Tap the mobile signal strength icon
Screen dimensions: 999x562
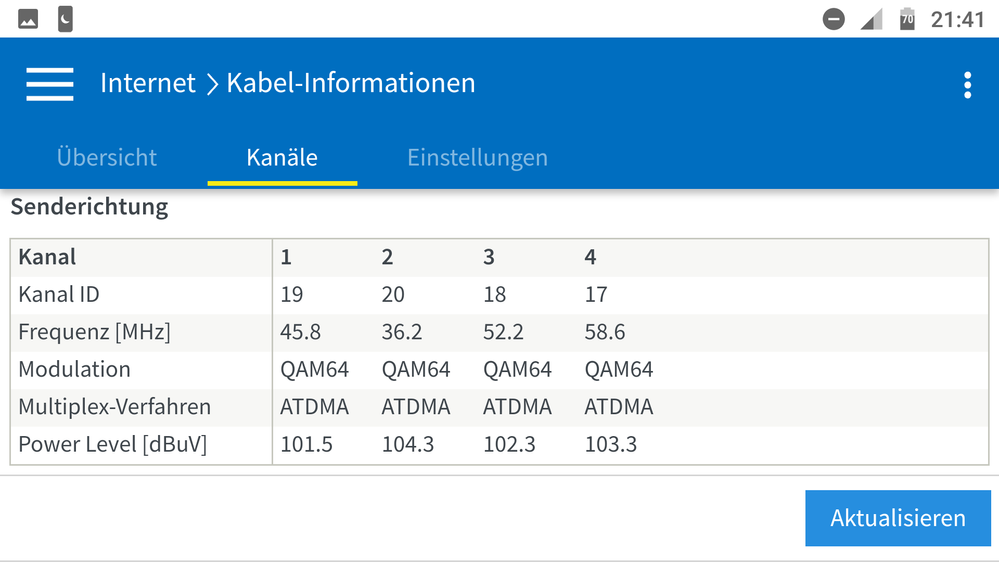coord(872,19)
